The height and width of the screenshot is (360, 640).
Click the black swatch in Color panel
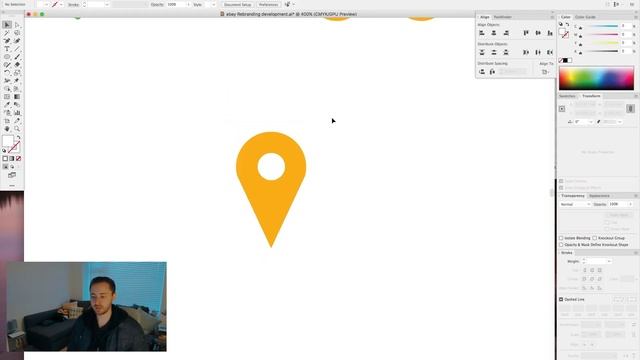[x=565, y=60]
